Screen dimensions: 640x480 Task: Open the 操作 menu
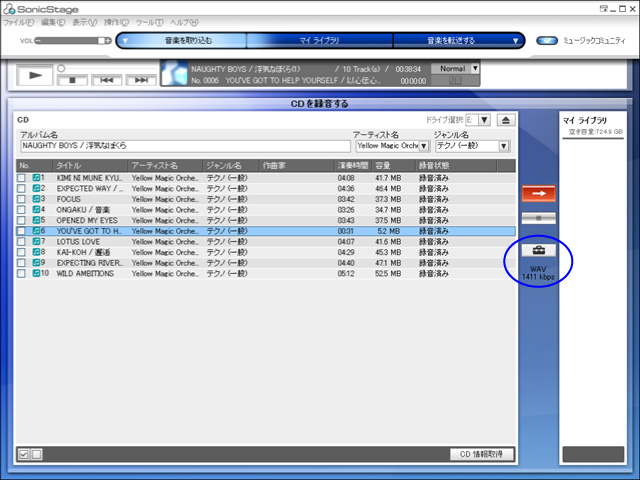pos(116,22)
